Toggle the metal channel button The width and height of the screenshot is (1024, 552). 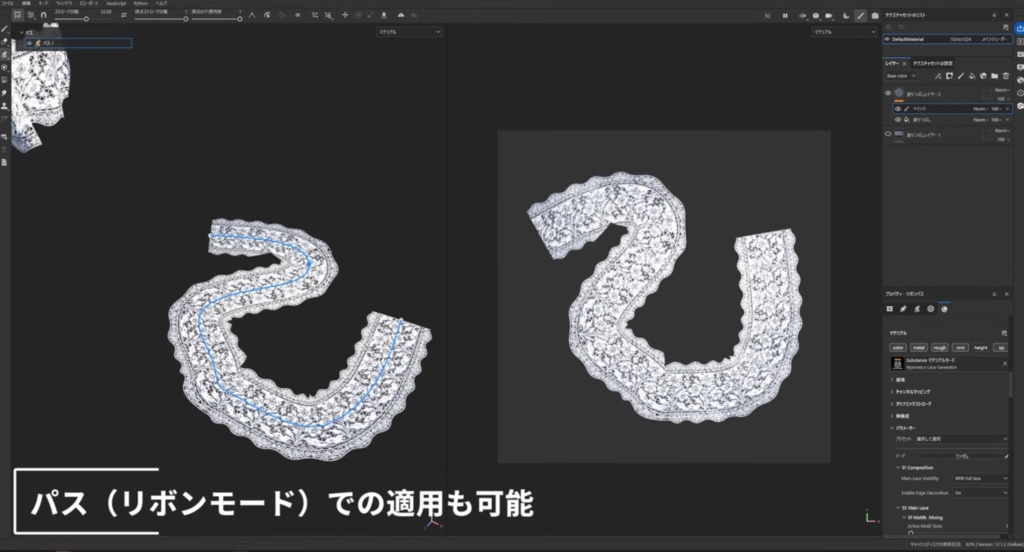(919, 348)
